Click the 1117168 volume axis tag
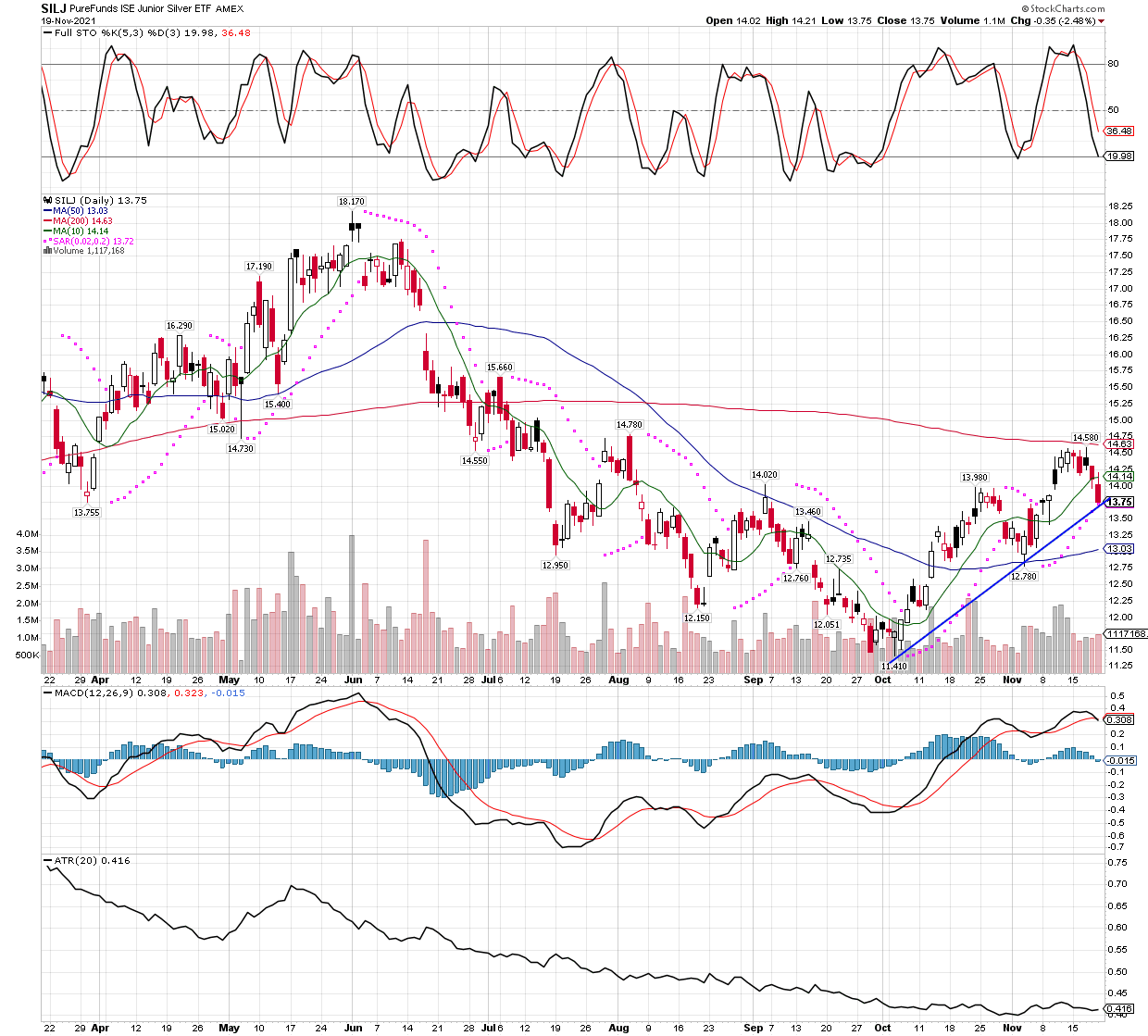This screenshot has width=1148, height=1036. point(1127,634)
